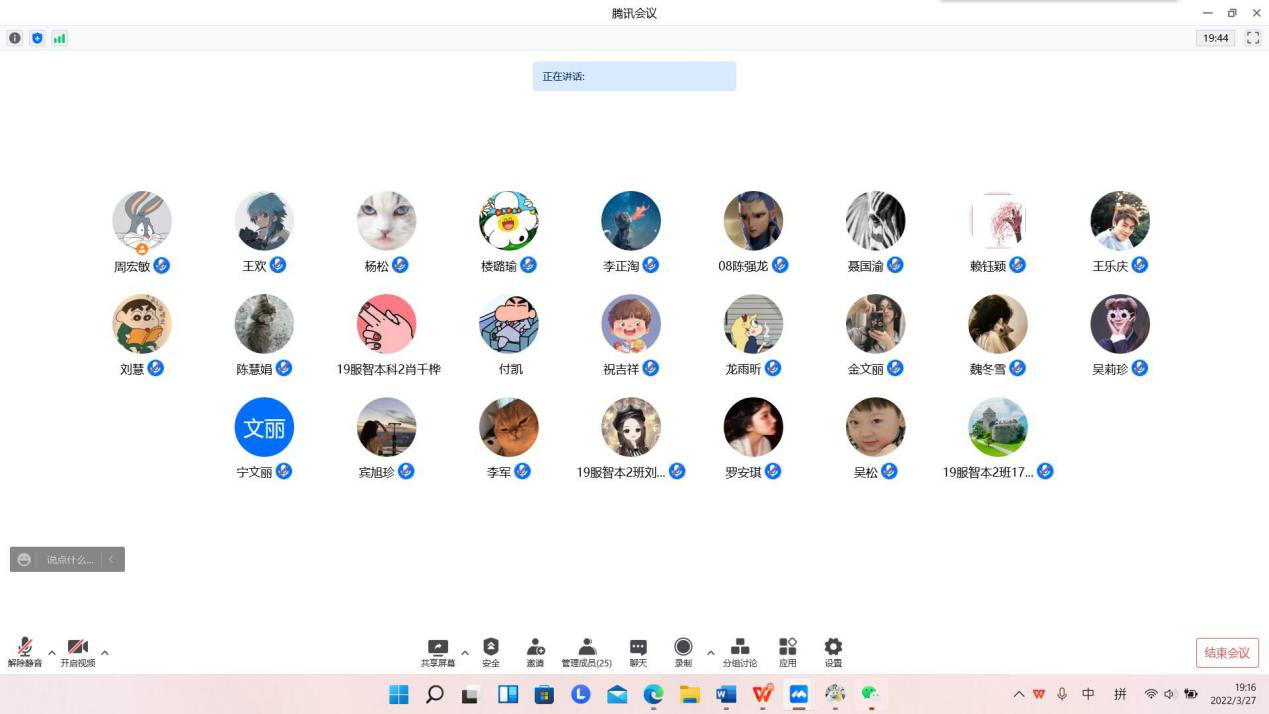
Task: Check the green network signal icon
Action: [x=59, y=38]
